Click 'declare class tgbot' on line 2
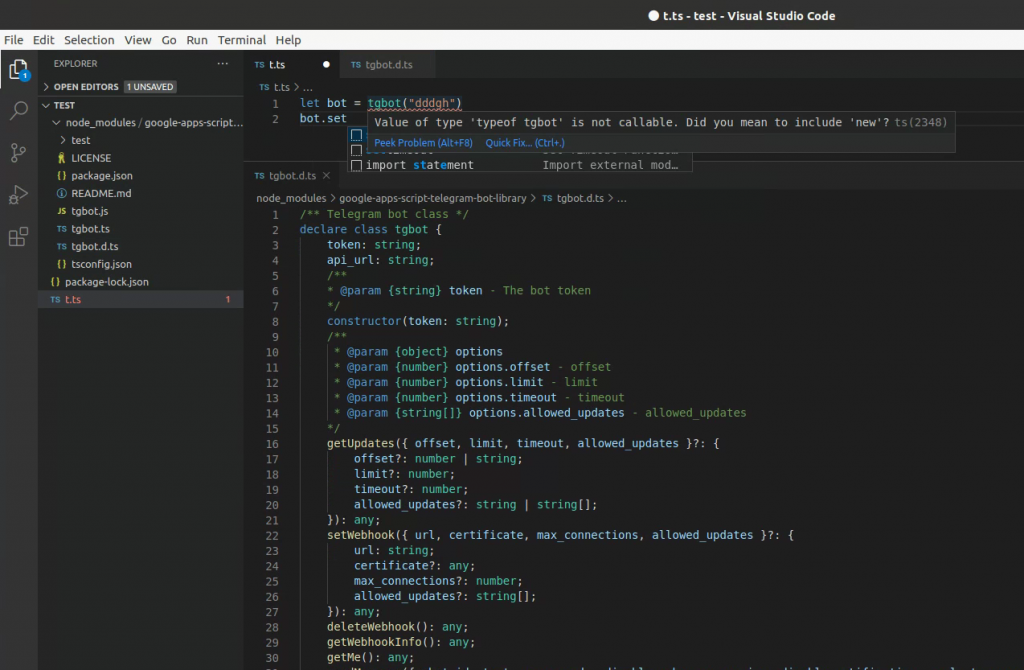 point(364,230)
